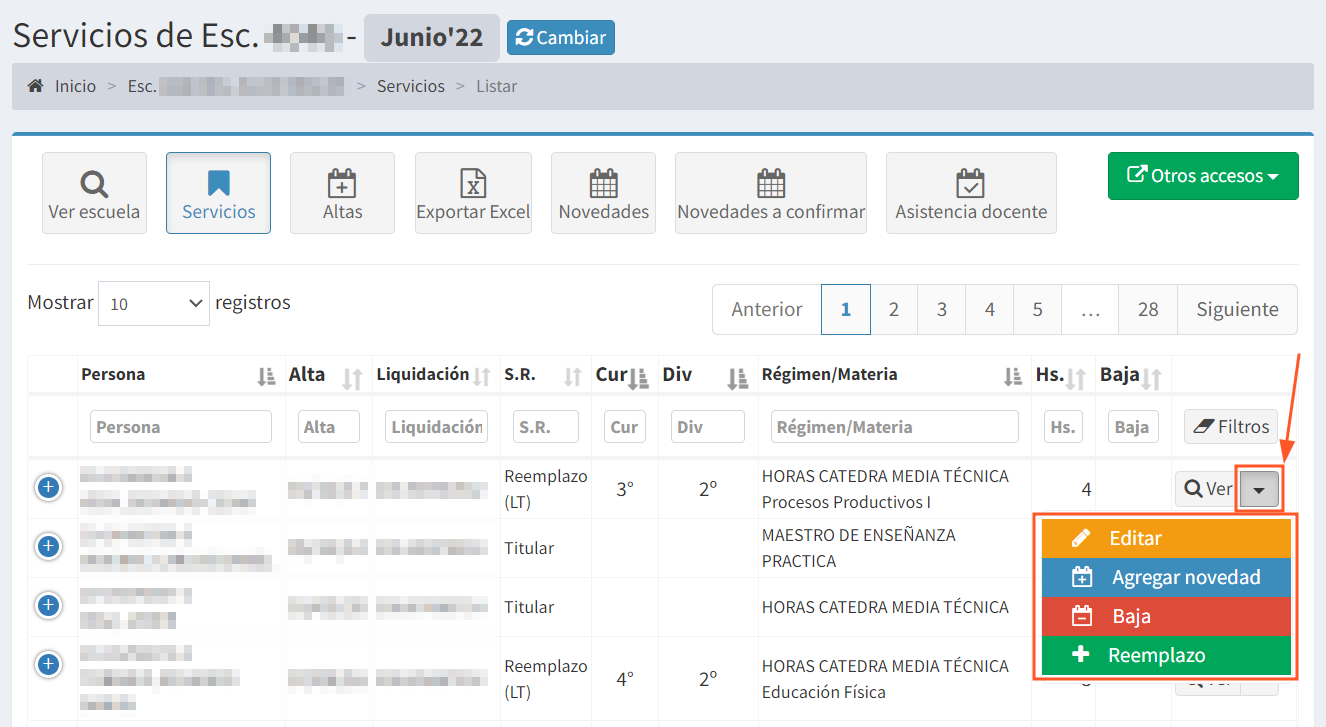Sort table by Baja column
The height and width of the screenshot is (727, 1326).
pos(1133,375)
